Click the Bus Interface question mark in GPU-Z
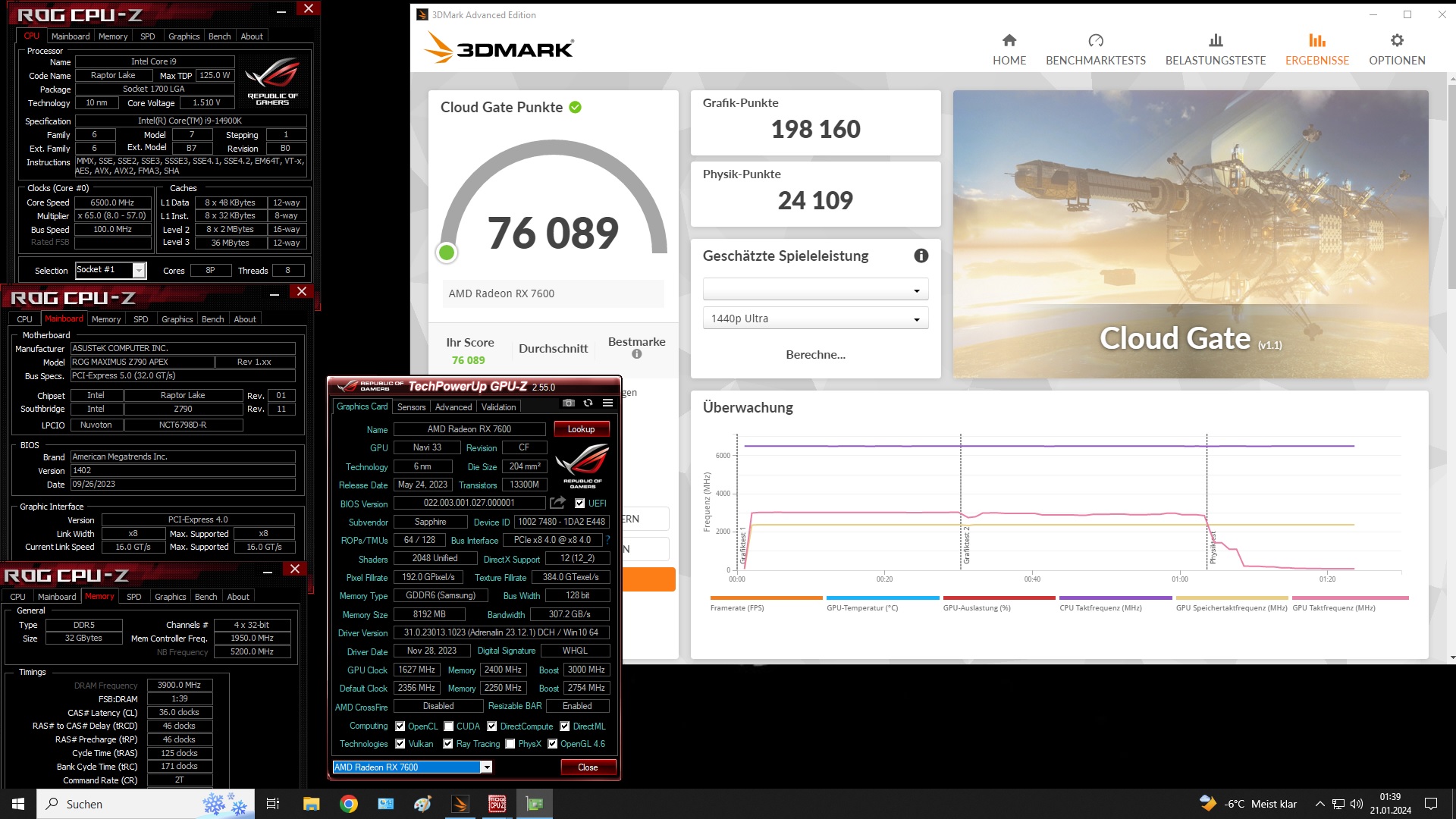This screenshot has height=819, width=1456. pos(607,540)
